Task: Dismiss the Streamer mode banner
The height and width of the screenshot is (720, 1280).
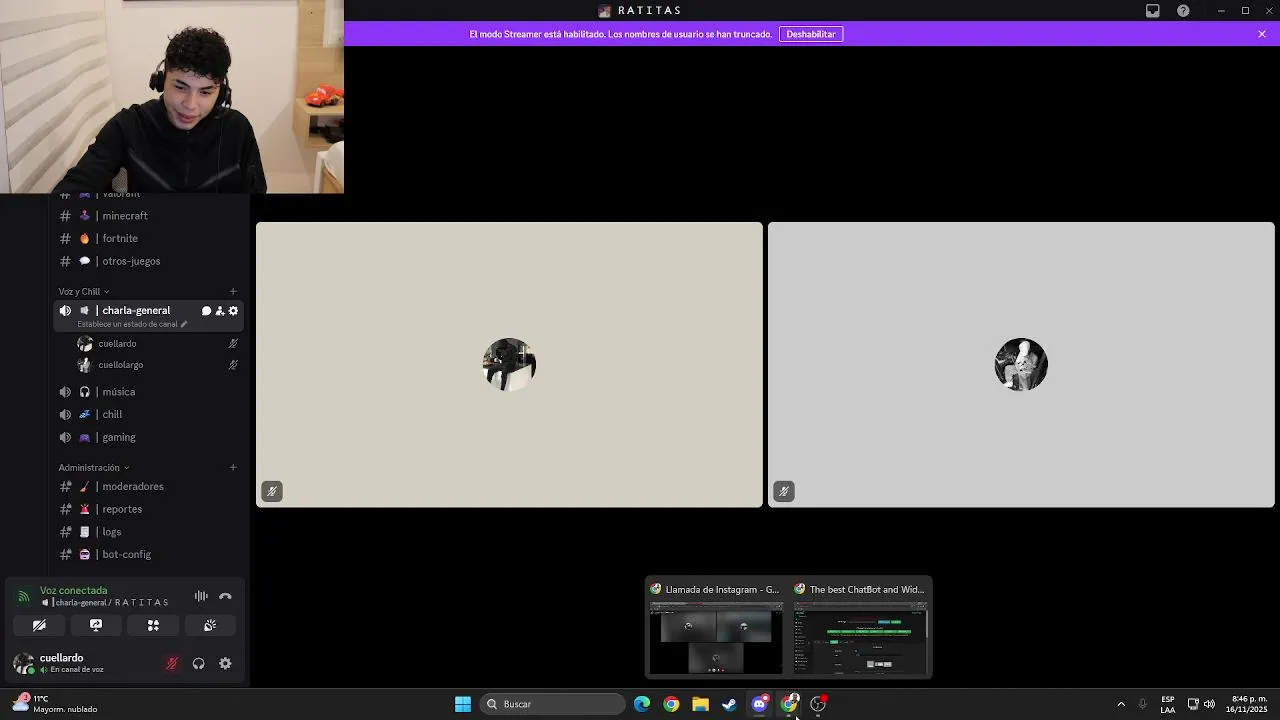Action: coord(1262,34)
